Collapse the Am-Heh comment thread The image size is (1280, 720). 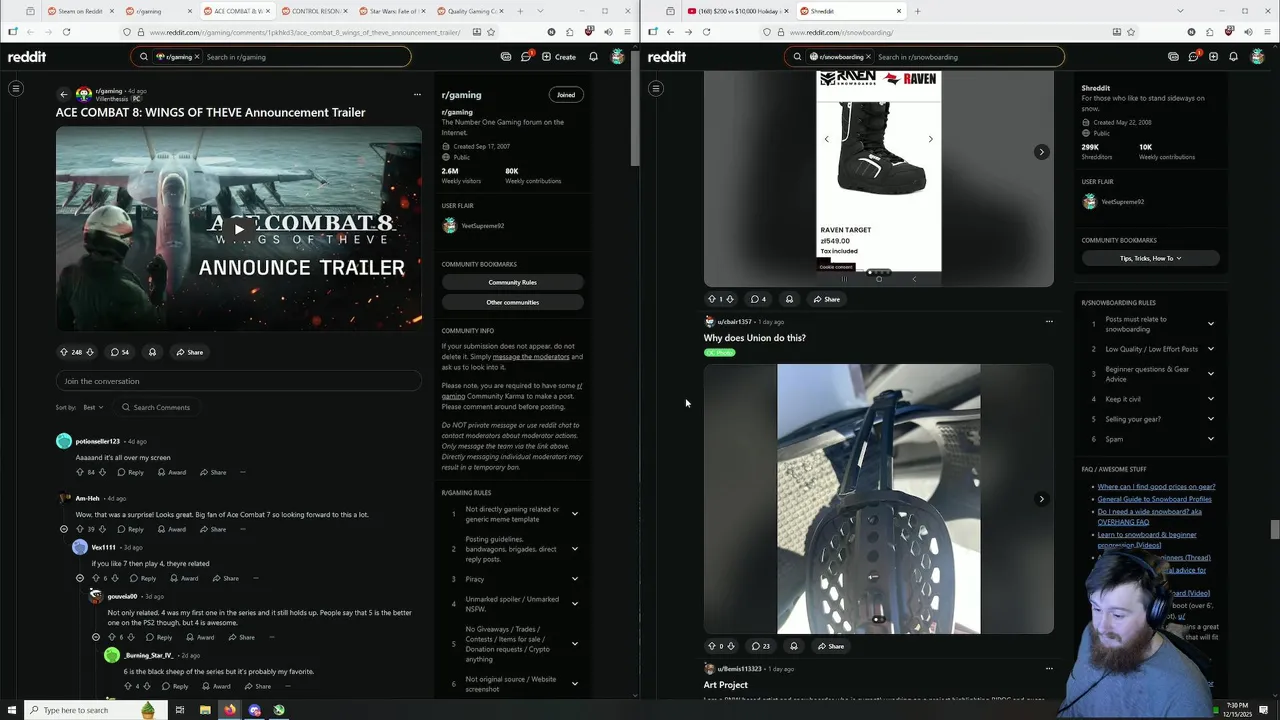pyautogui.click(x=64, y=529)
